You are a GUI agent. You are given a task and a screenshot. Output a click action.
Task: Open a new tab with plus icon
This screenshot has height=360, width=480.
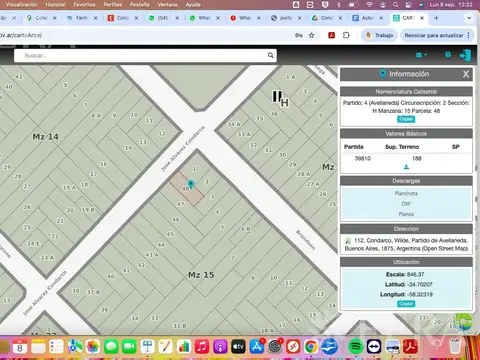(x=436, y=18)
